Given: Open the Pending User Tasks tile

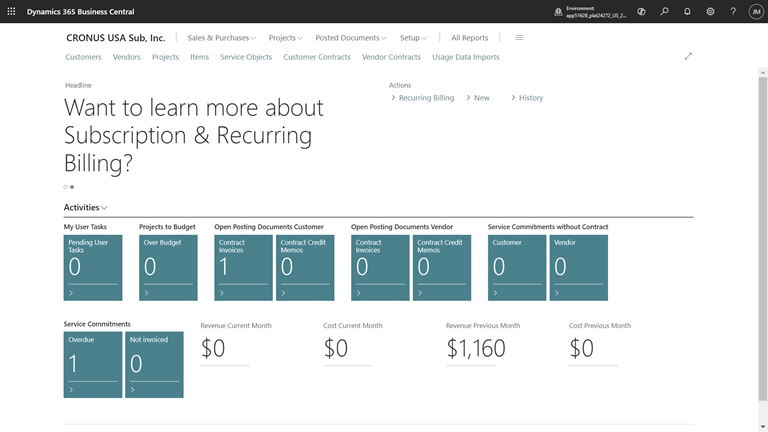Looking at the screenshot, I should pos(93,267).
